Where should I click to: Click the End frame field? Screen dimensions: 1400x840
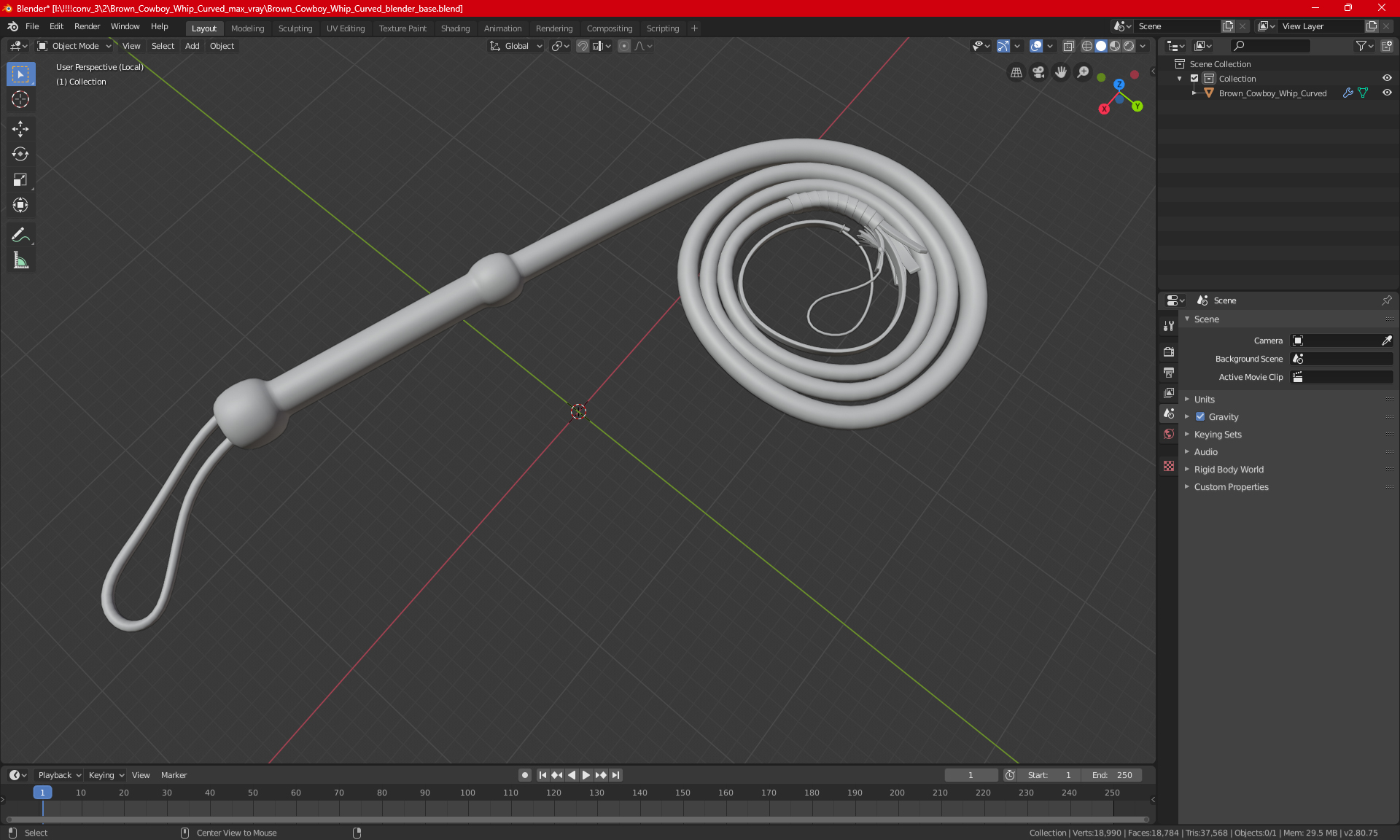[1112, 775]
